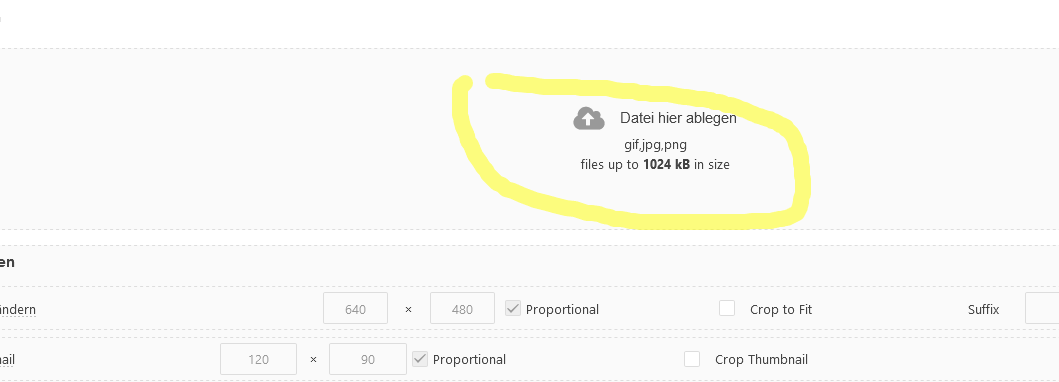Focus the 120 thumbnail width field
The height and width of the screenshot is (382, 1059).
point(258,358)
